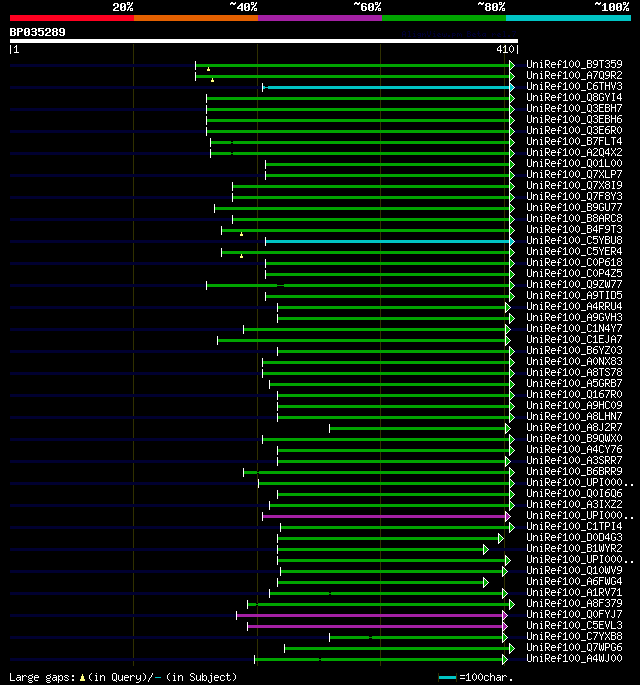Select the UniRef100_Q01L00 label
The height and width of the screenshot is (685, 640).
click(574, 163)
